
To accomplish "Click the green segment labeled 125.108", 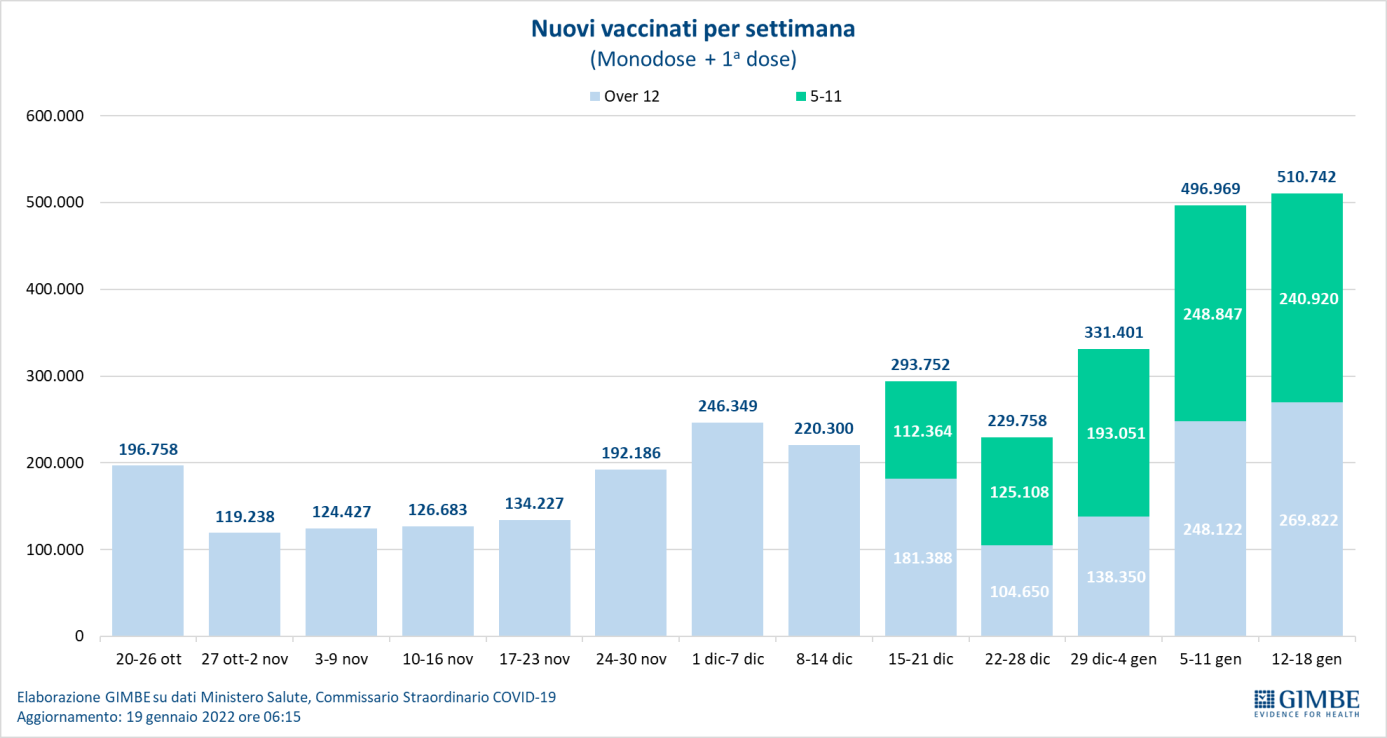I will pos(1018,491).
